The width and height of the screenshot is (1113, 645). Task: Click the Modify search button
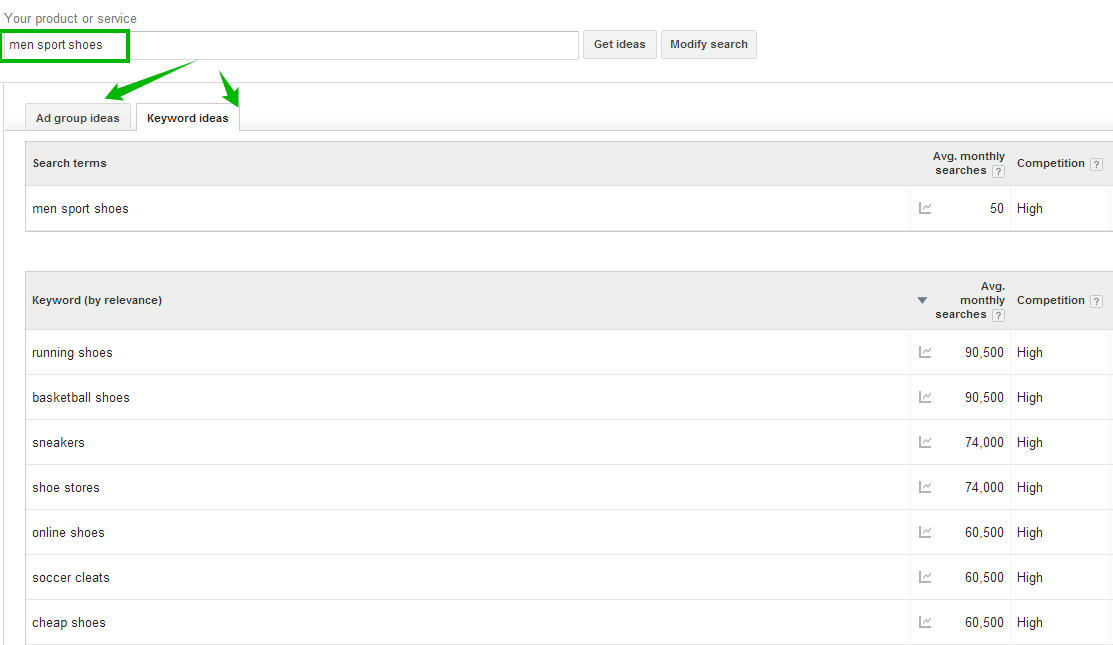[708, 44]
